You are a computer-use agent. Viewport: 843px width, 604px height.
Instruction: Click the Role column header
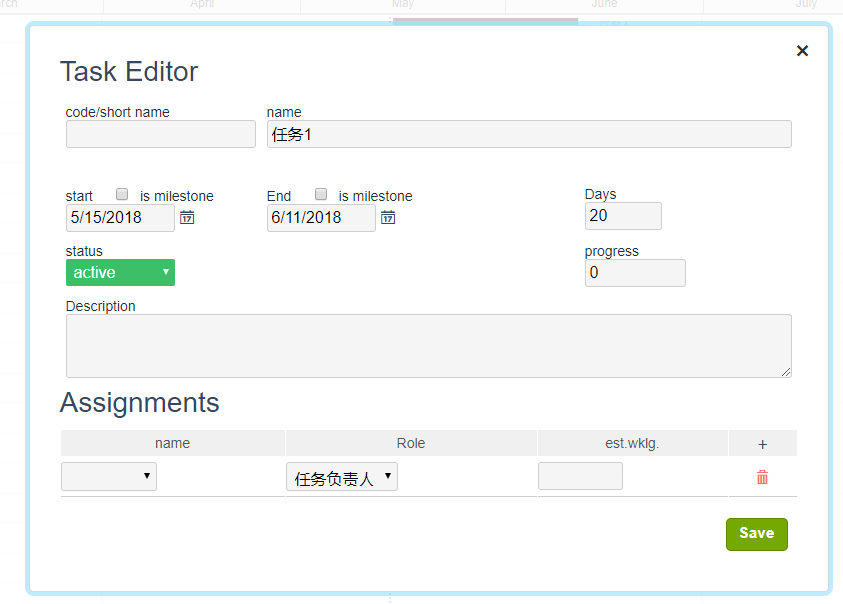tap(411, 443)
